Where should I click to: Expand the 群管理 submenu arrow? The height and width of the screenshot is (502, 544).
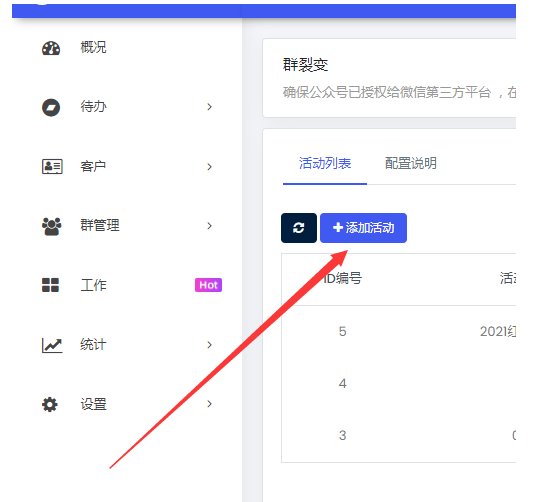click(x=209, y=226)
